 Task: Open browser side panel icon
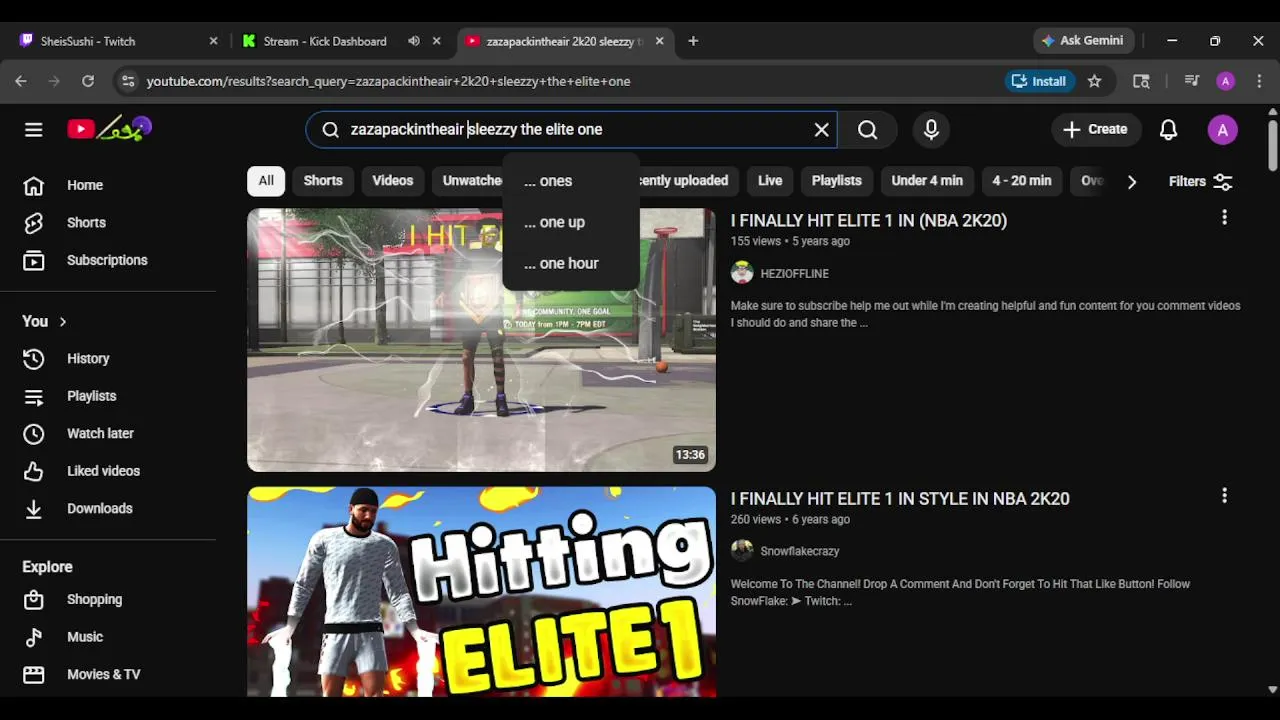point(1141,81)
